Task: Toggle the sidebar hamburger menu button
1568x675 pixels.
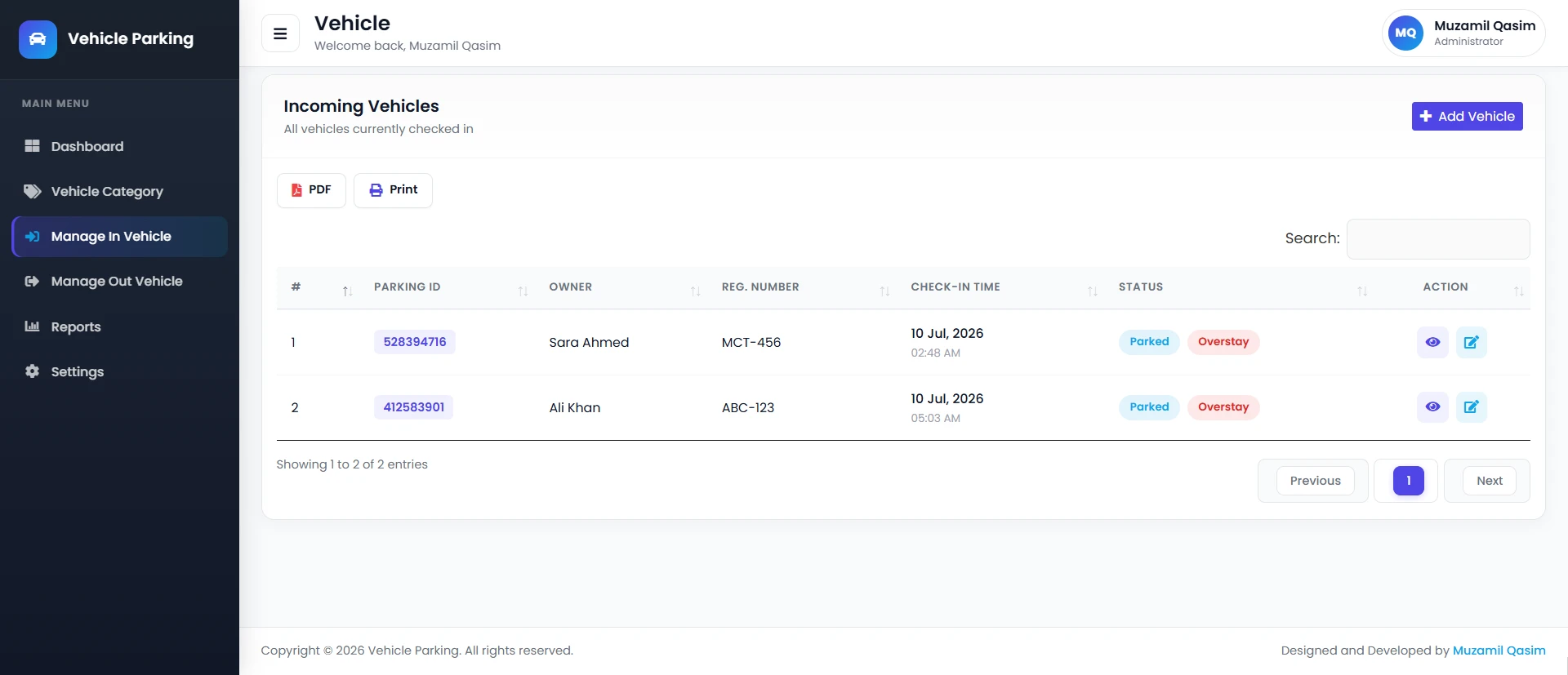Action: 280,33
